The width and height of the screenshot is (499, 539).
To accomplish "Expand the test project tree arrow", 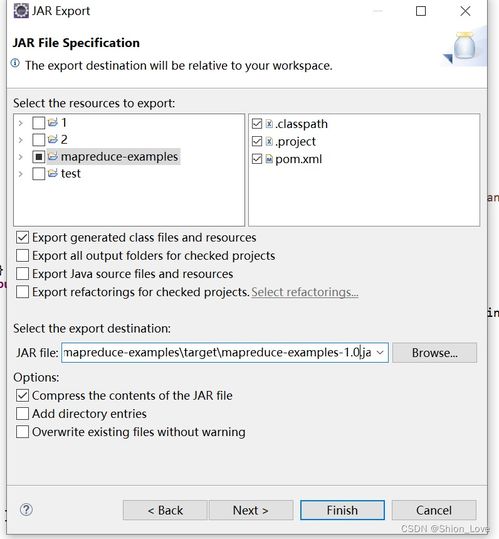I will tap(21, 174).
